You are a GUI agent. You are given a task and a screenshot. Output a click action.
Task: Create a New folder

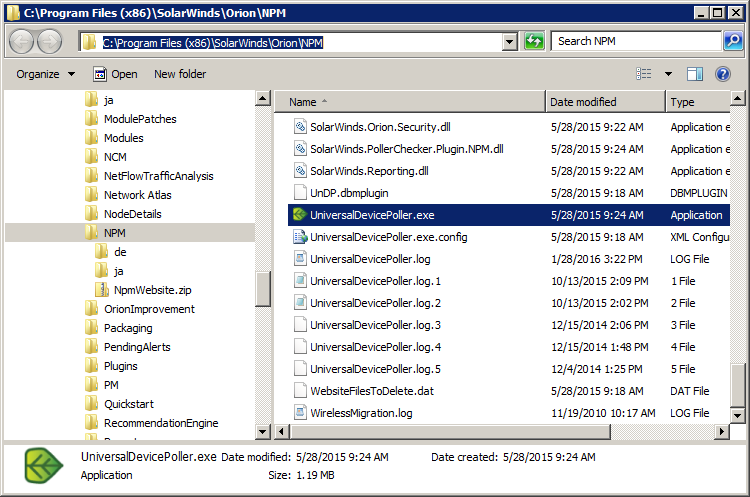180,74
